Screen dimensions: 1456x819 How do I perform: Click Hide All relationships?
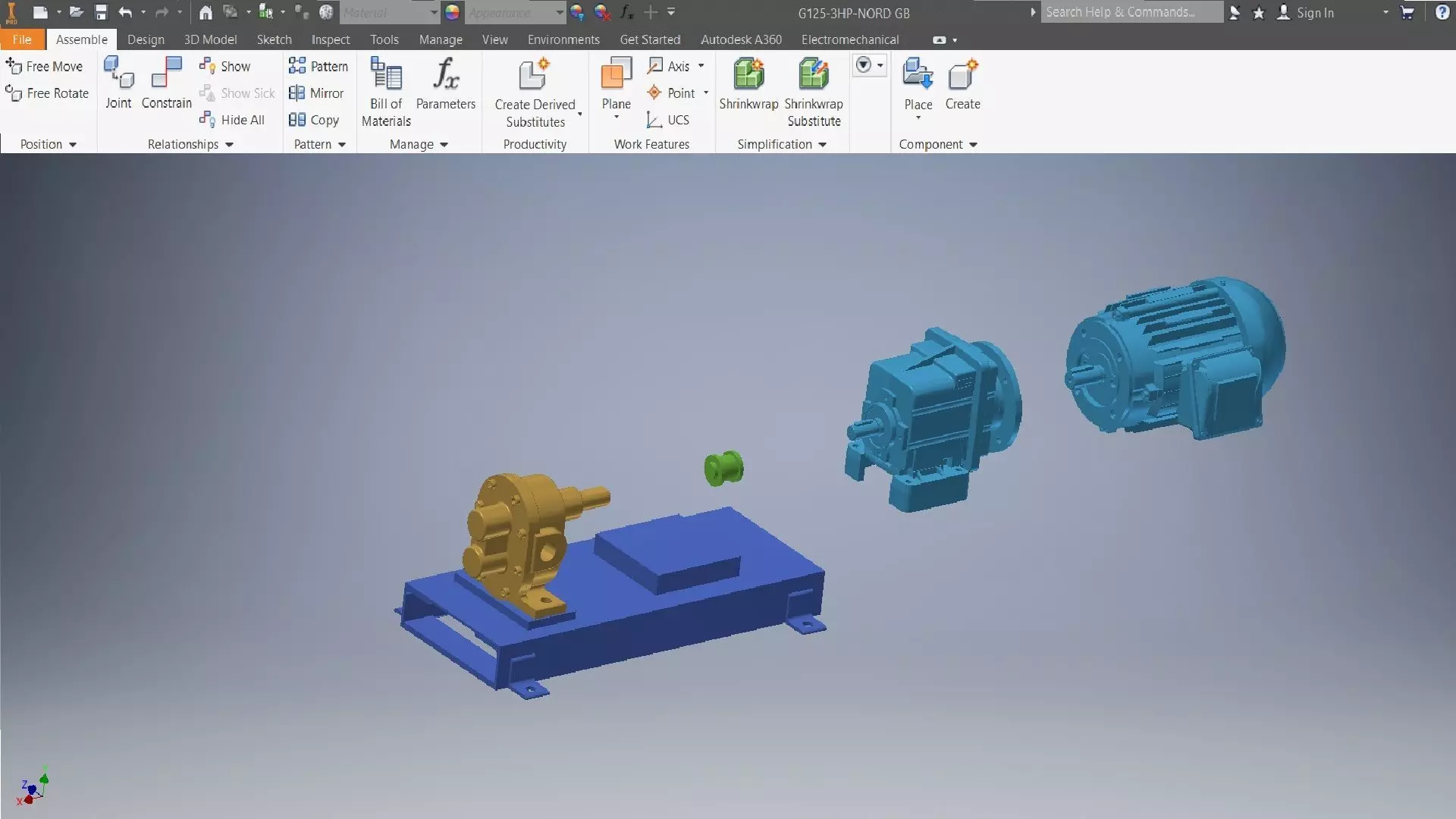(232, 120)
